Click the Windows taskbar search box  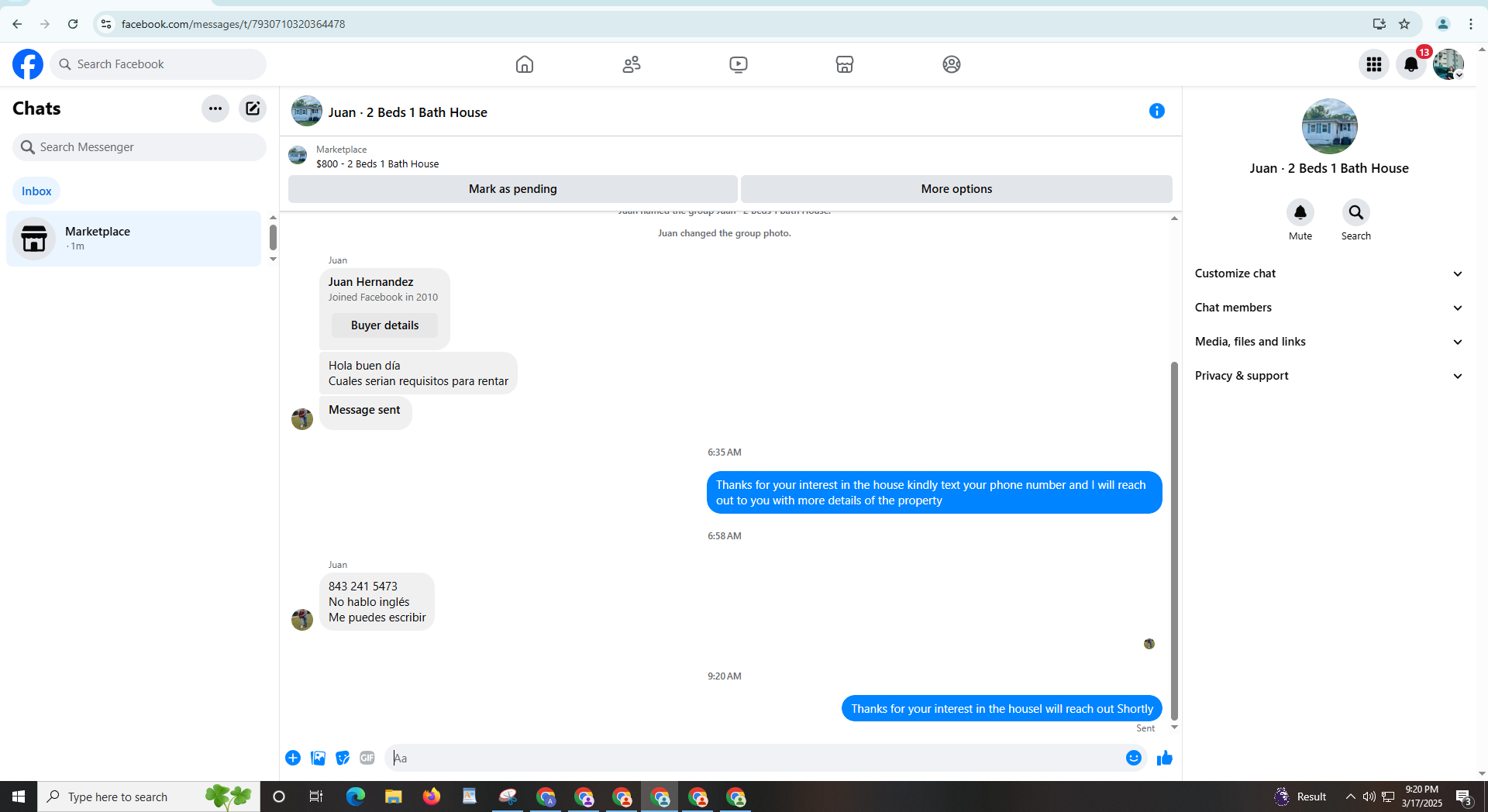[x=149, y=797]
